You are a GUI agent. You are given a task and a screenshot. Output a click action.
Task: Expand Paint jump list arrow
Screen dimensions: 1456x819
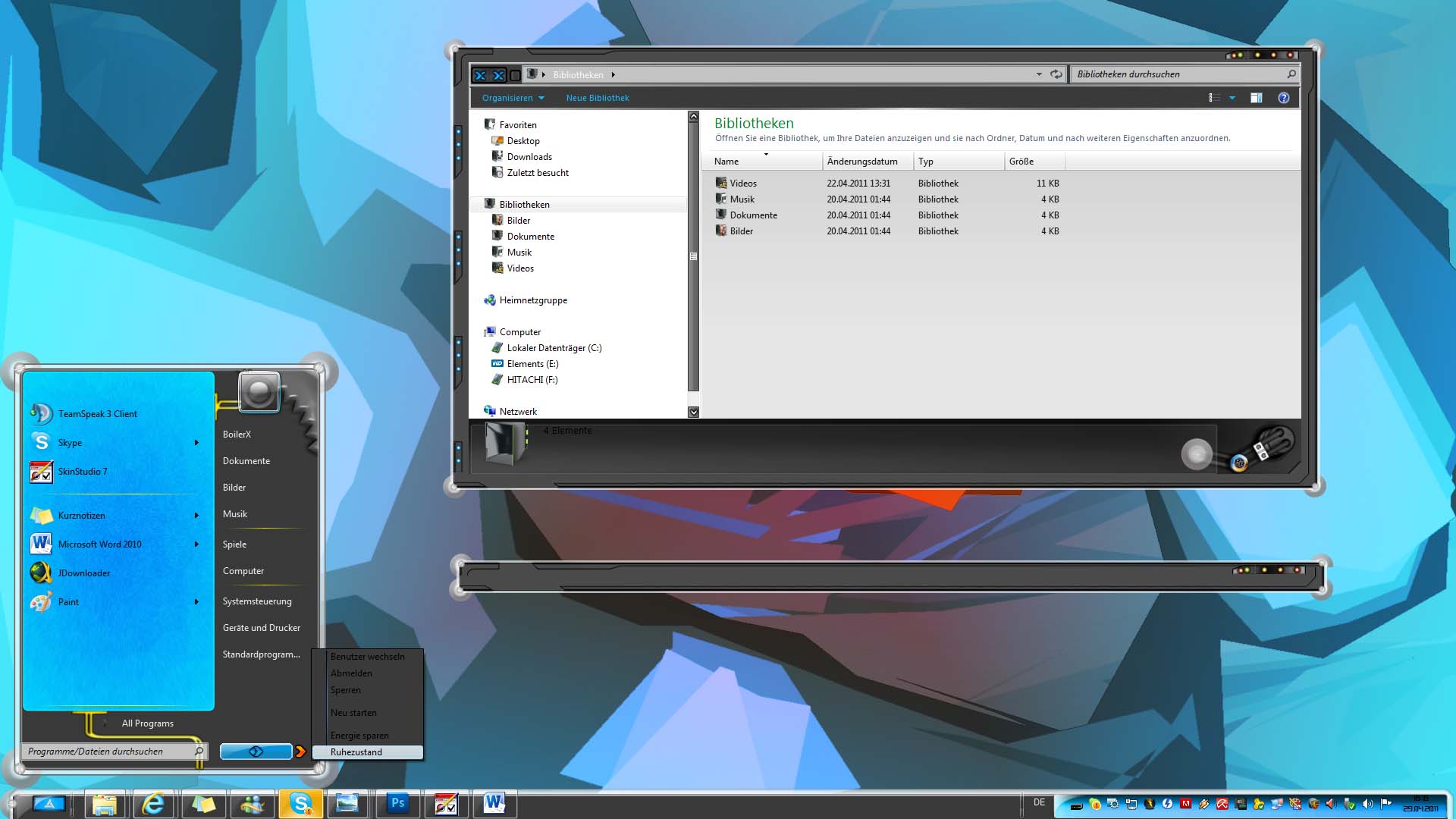[196, 602]
